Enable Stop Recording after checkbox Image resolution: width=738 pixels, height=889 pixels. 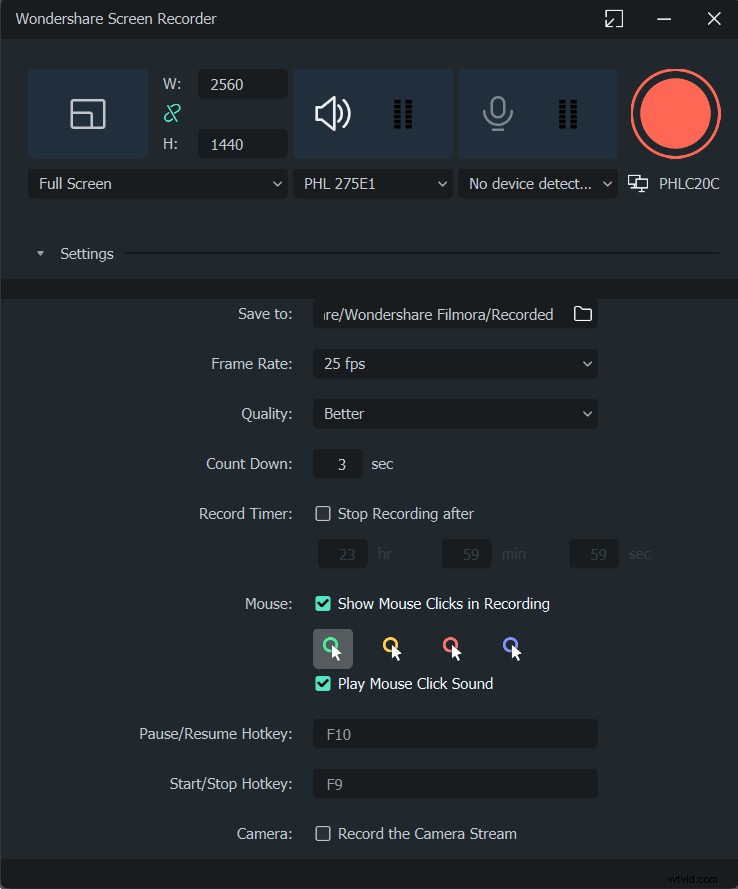pos(323,514)
